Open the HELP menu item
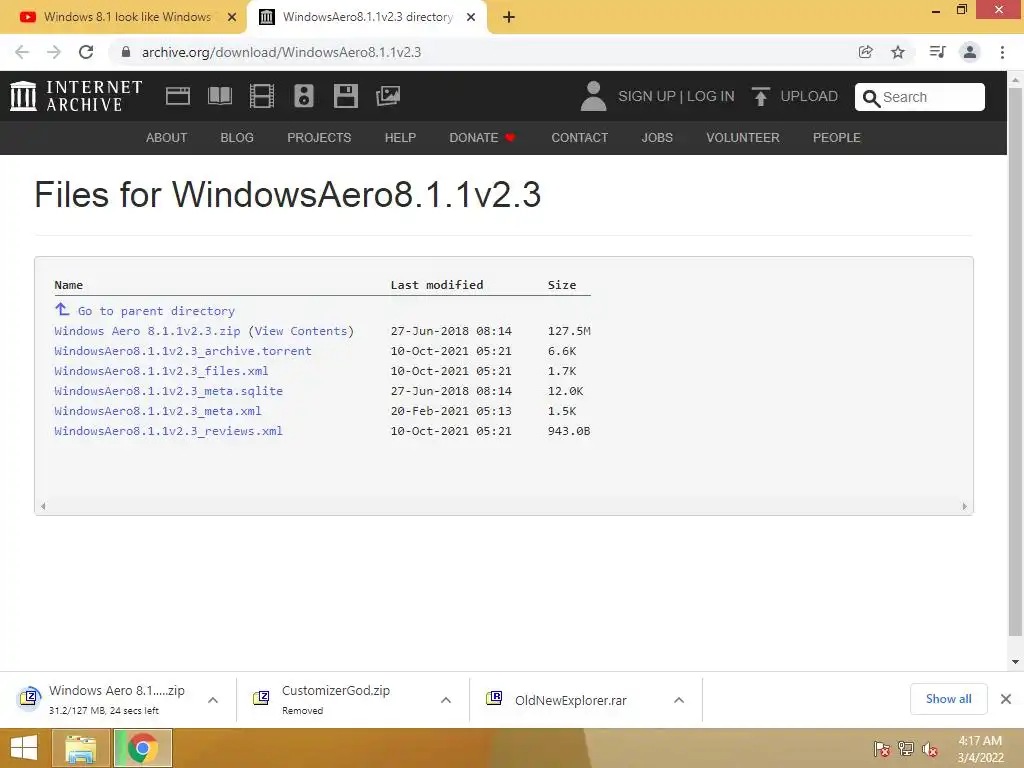 400,138
